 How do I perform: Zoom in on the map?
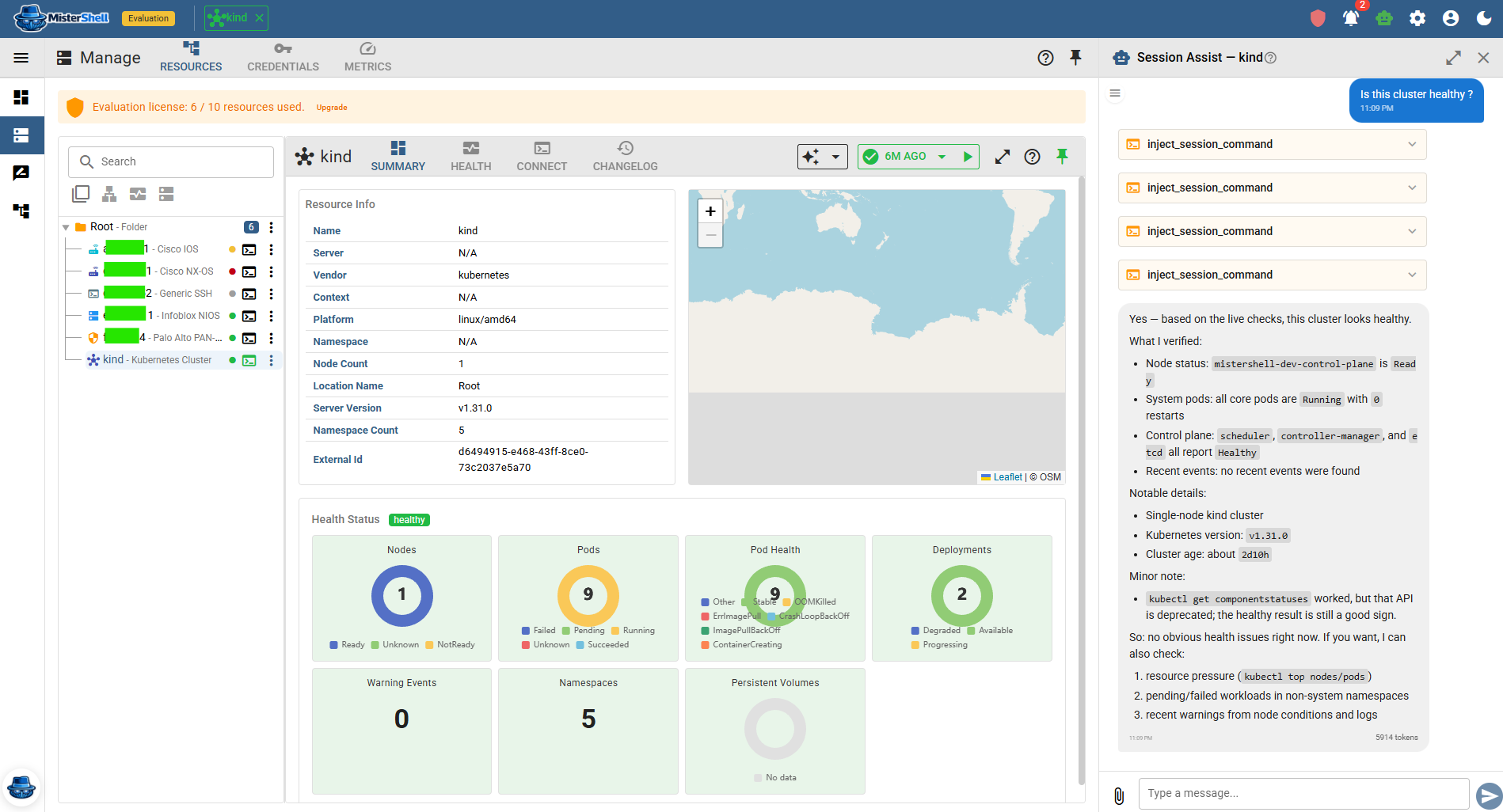[x=710, y=211]
